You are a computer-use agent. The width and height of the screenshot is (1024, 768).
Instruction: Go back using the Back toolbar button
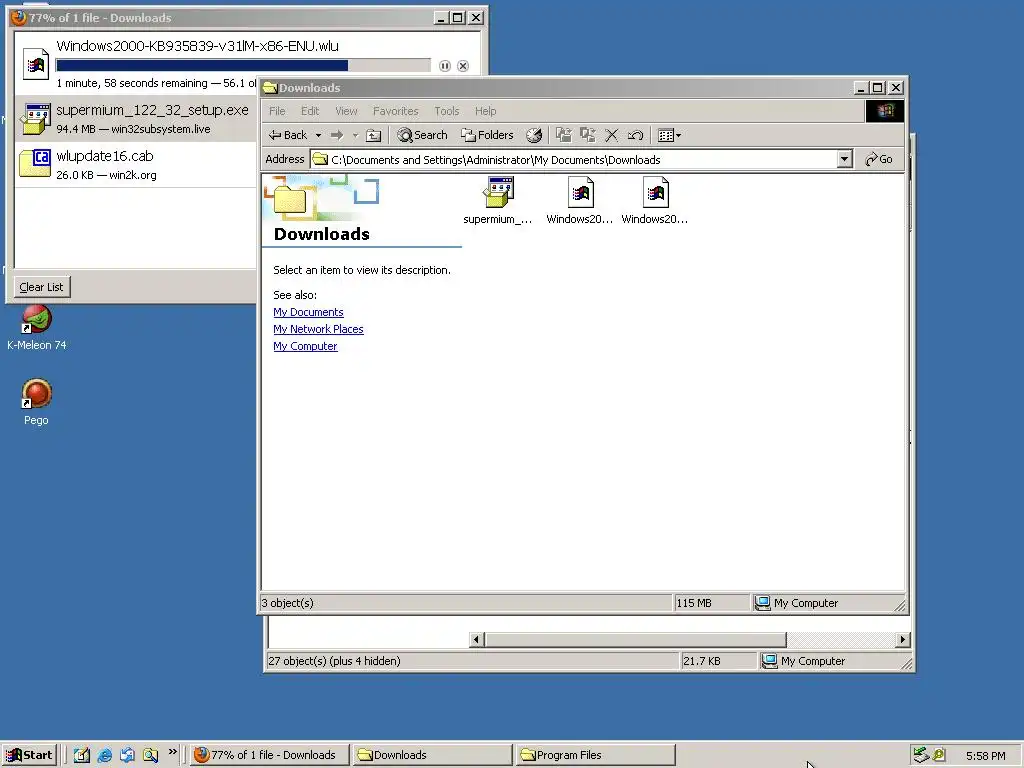coord(288,135)
